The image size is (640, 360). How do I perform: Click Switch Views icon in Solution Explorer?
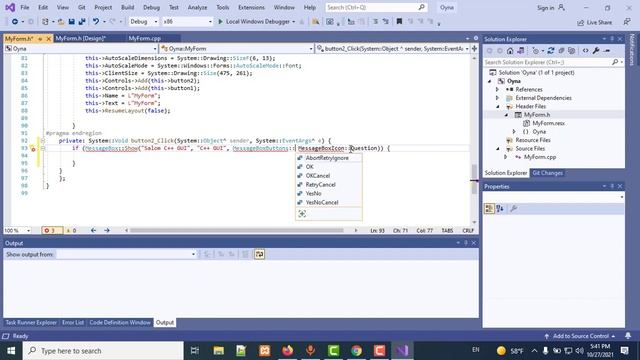click(x=520, y=51)
